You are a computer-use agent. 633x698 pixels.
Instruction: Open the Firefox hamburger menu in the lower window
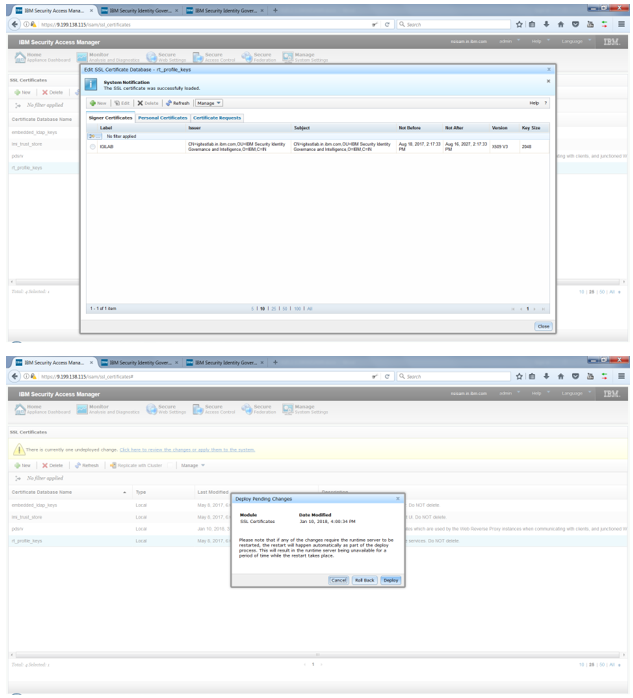click(621, 376)
